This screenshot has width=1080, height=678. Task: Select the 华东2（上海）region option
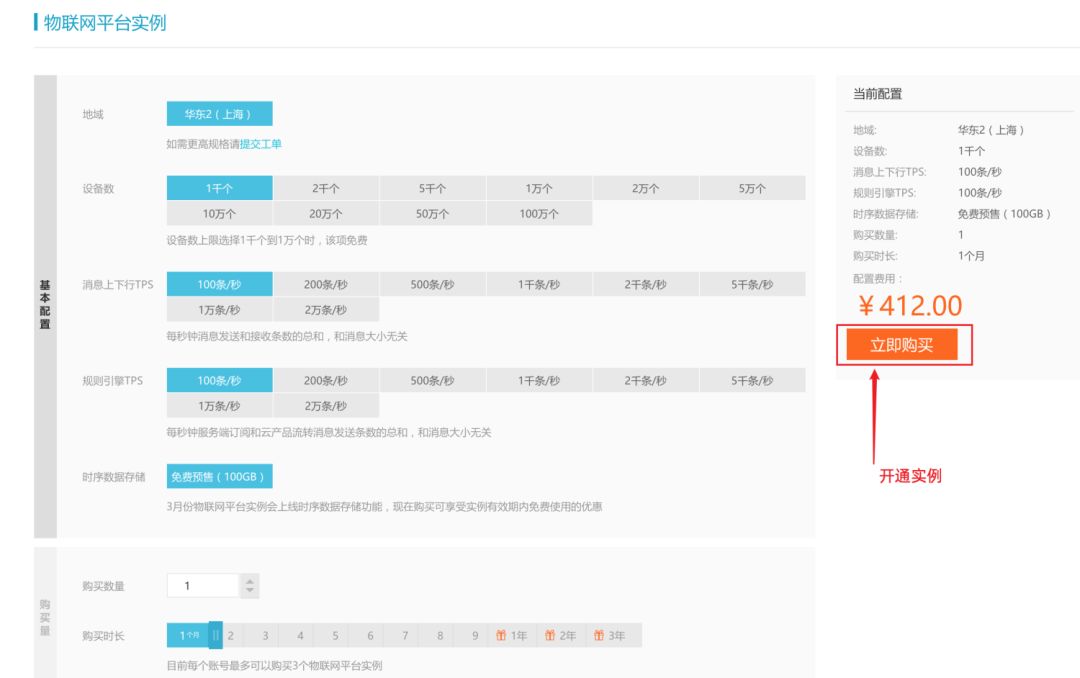tap(220, 113)
